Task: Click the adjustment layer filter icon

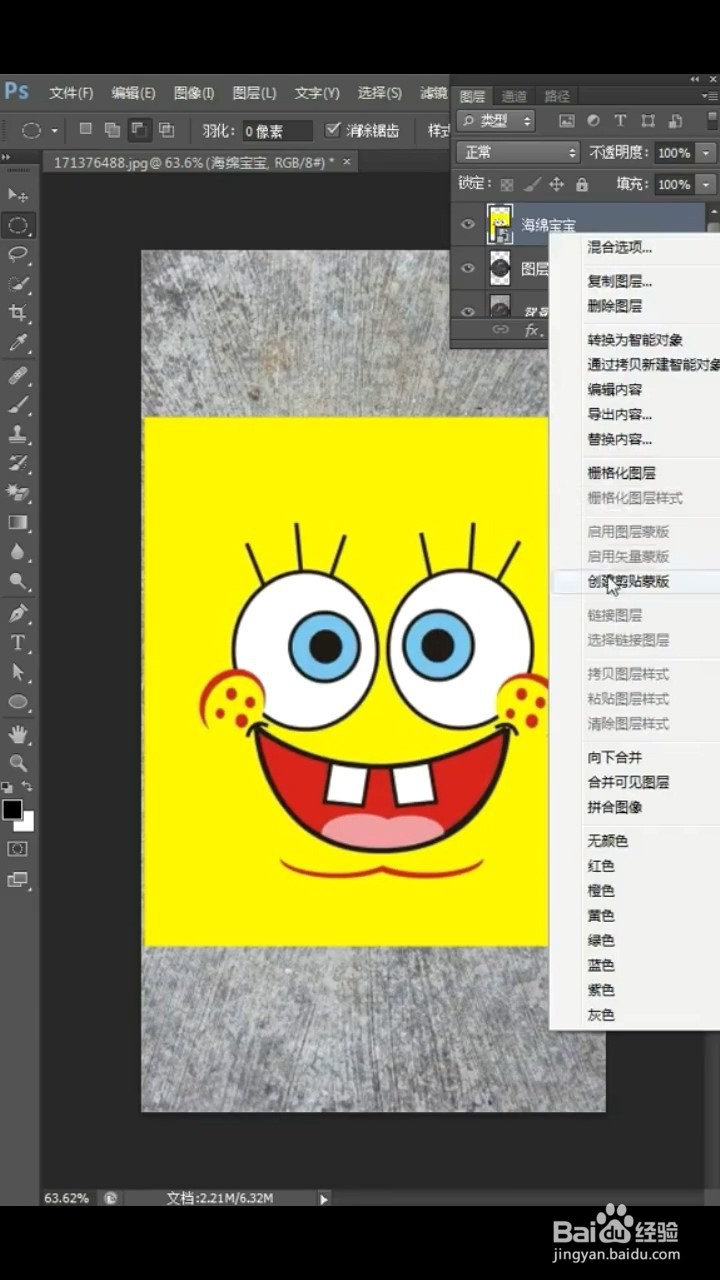Action: [593, 121]
